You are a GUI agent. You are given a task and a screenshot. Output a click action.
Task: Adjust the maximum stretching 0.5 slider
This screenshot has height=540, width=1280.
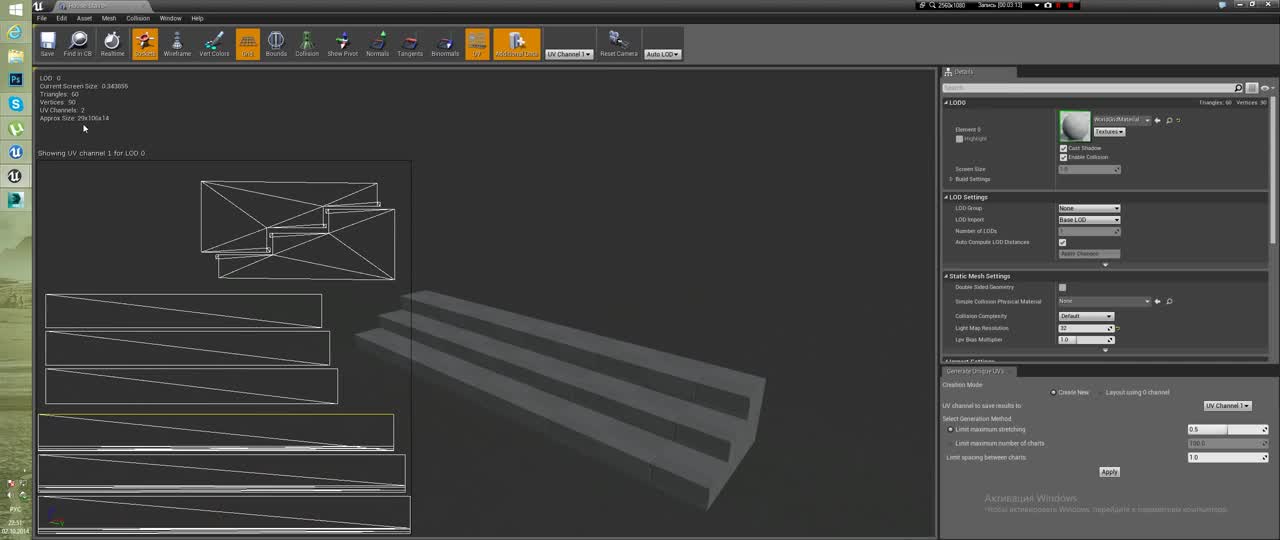pos(1226,429)
